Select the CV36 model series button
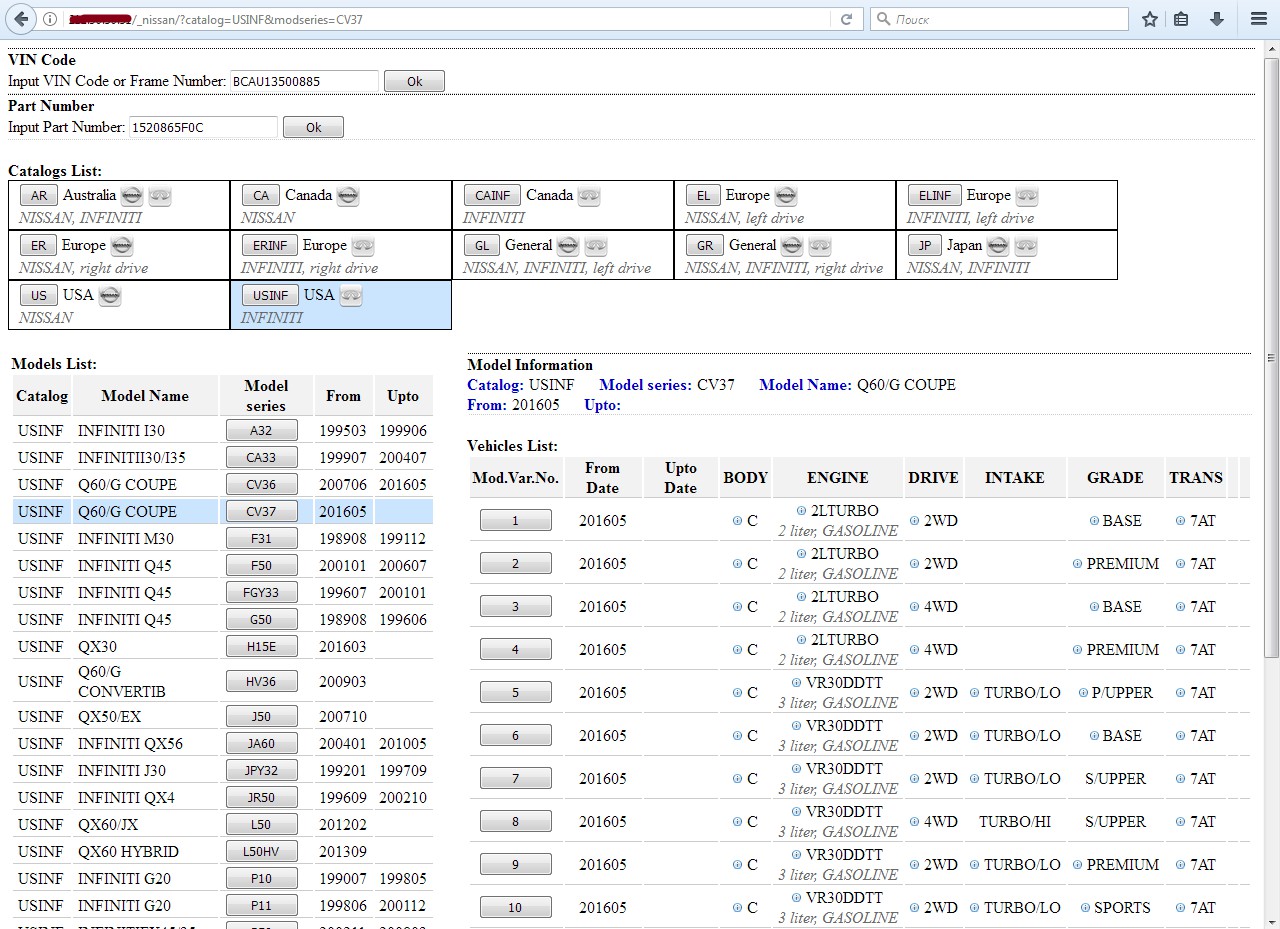 tap(261, 485)
